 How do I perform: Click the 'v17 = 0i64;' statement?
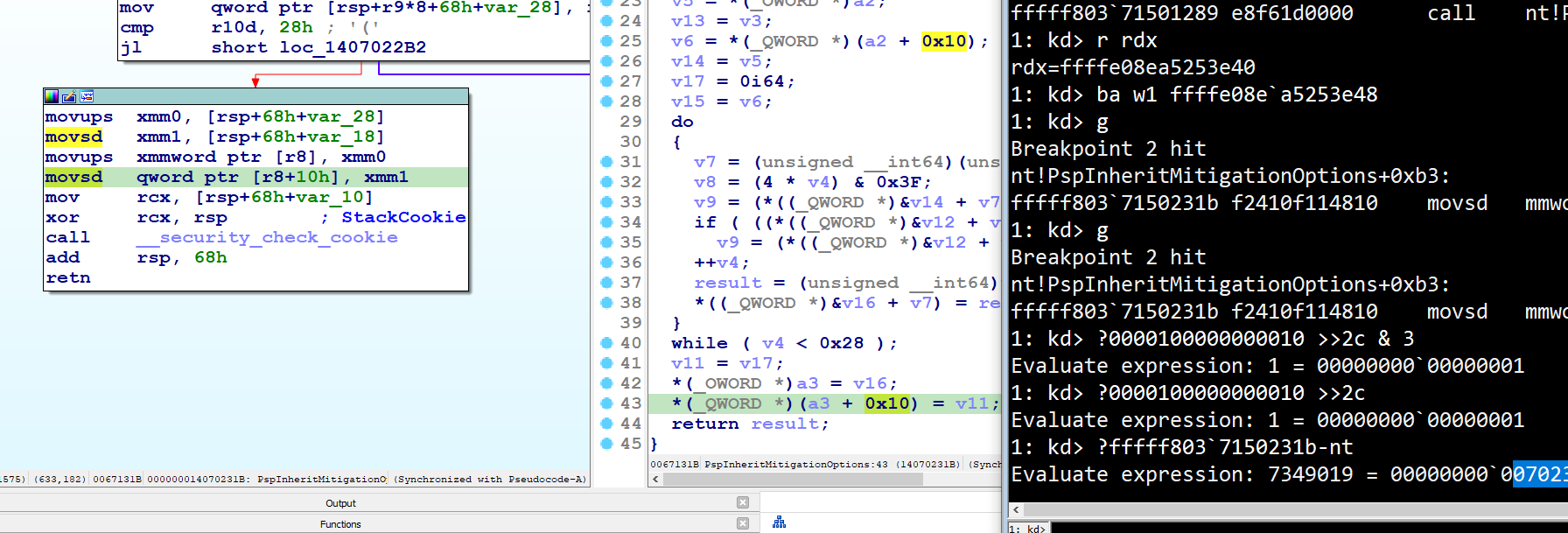point(733,81)
